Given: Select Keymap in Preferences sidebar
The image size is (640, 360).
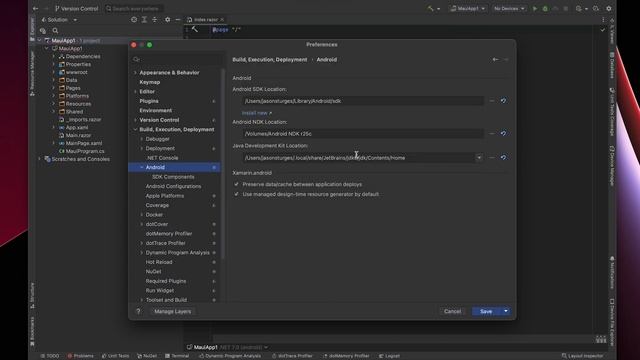Looking at the screenshot, I should point(150,82).
